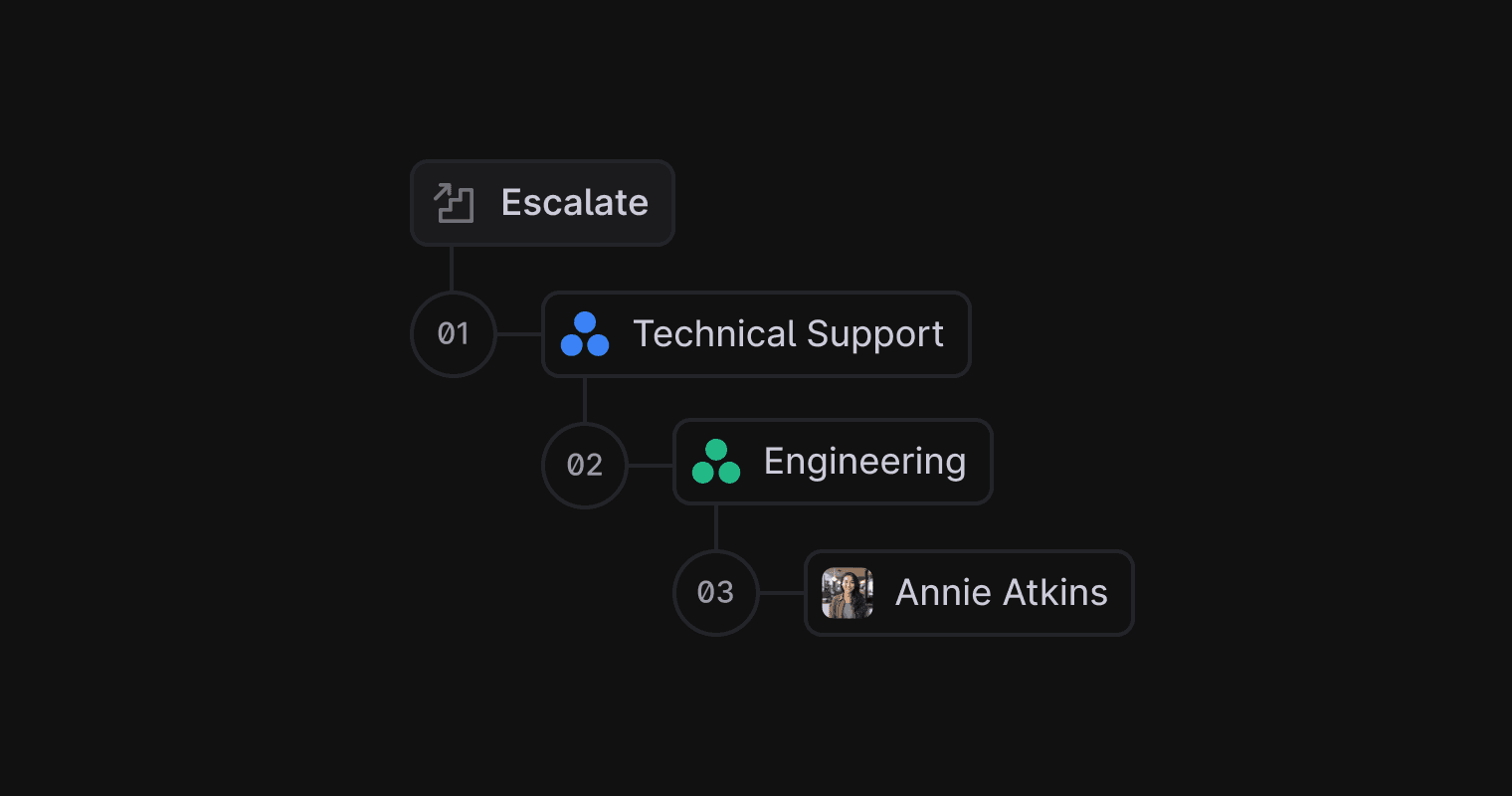Click the connector line between steps 02 and 03

pos(716,527)
